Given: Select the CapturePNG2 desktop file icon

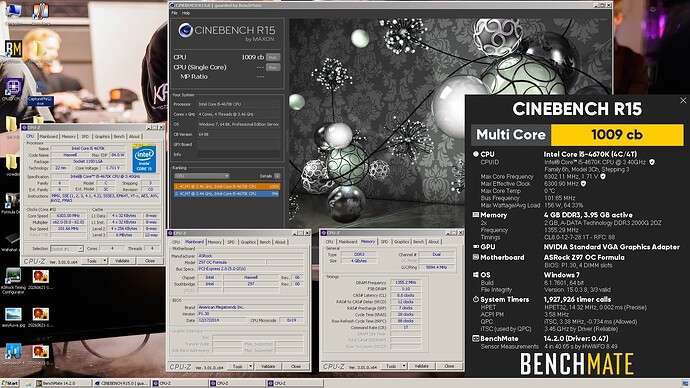Looking at the screenshot, I should click(x=40, y=92).
